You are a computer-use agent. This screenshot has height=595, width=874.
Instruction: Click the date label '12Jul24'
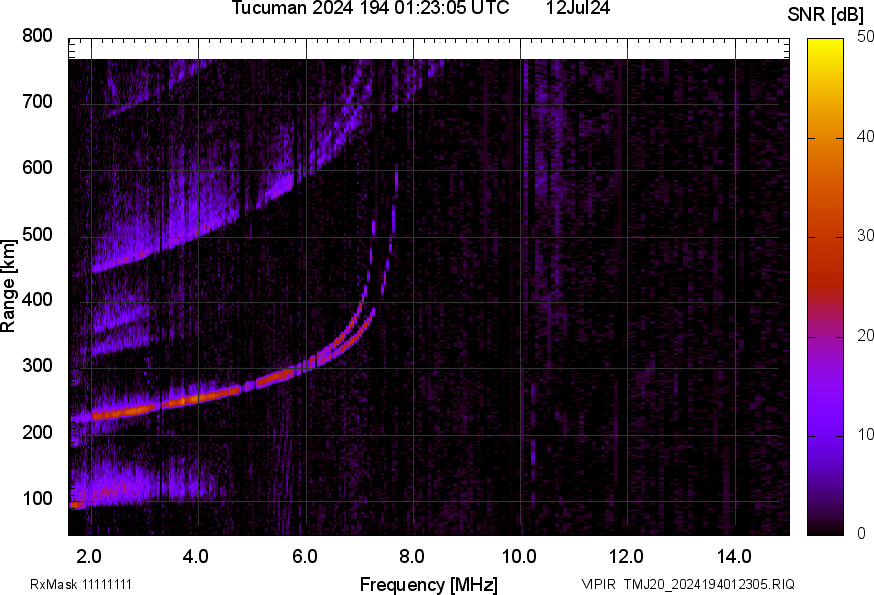tap(578, 8)
